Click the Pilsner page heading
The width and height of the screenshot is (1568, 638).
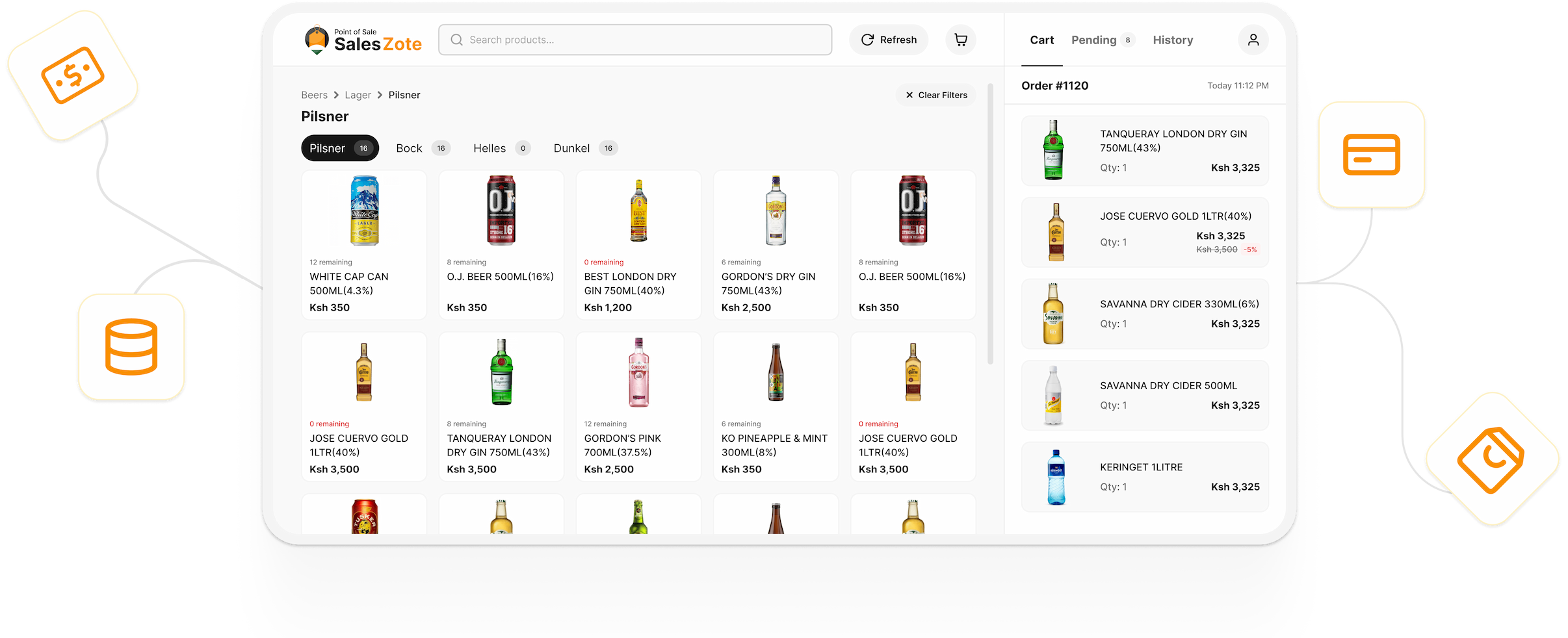(x=325, y=116)
